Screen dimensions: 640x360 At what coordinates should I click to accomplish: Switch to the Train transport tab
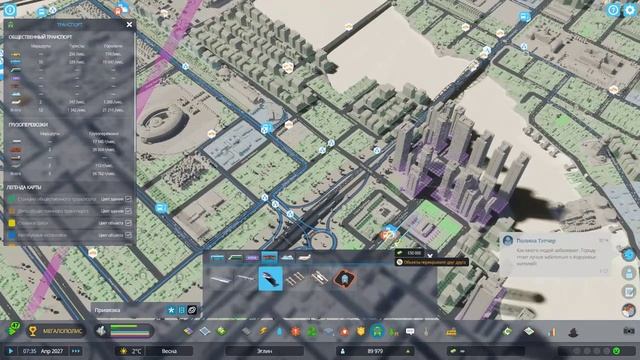[235, 258]
